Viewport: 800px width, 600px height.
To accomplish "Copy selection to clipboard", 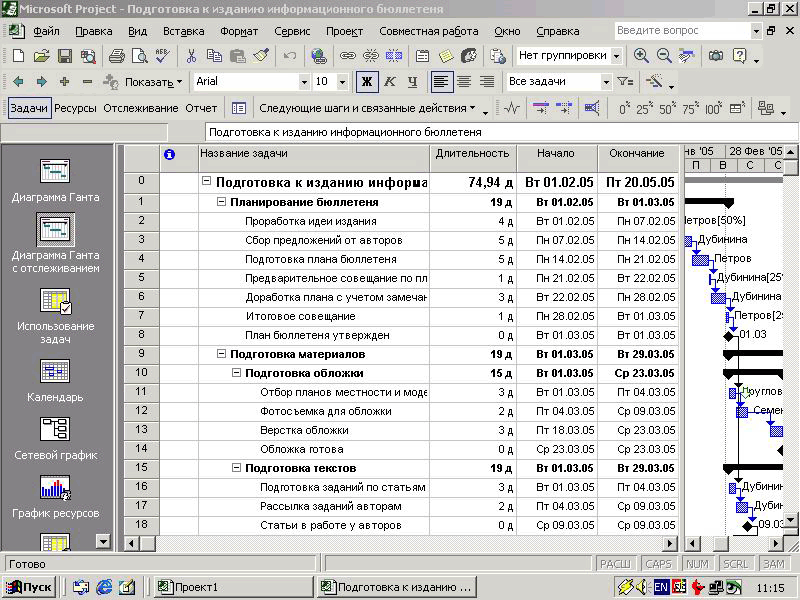I will [x=214, y=55].
